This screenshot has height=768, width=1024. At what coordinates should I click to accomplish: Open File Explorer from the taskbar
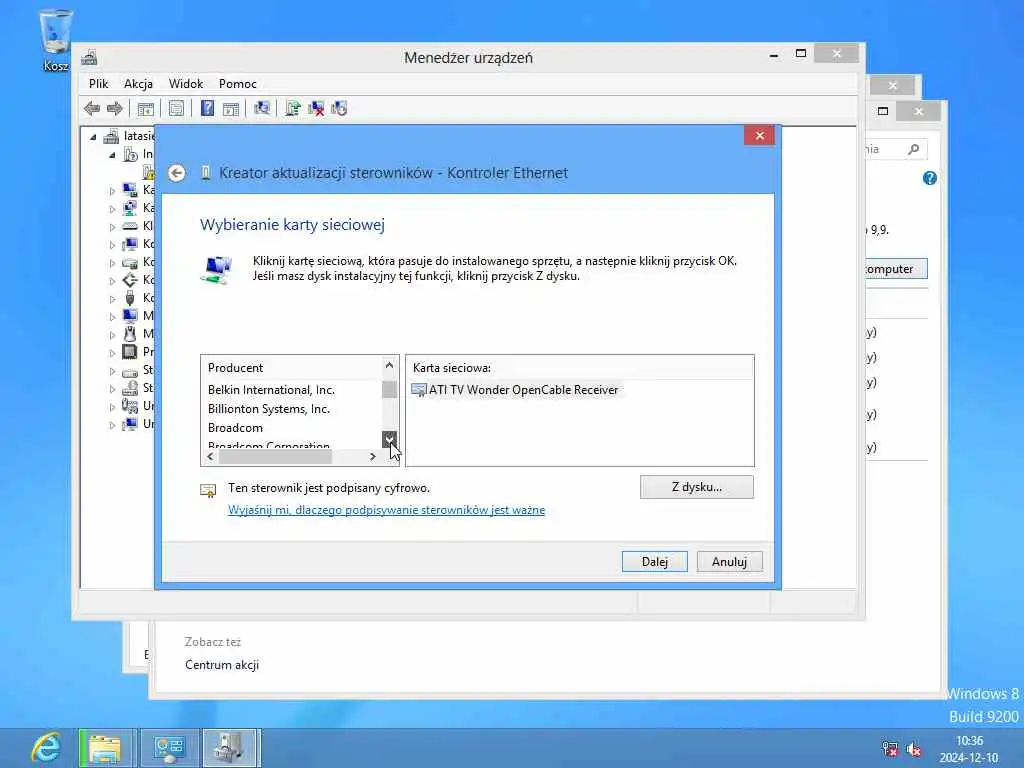click(x=107, y=748)
